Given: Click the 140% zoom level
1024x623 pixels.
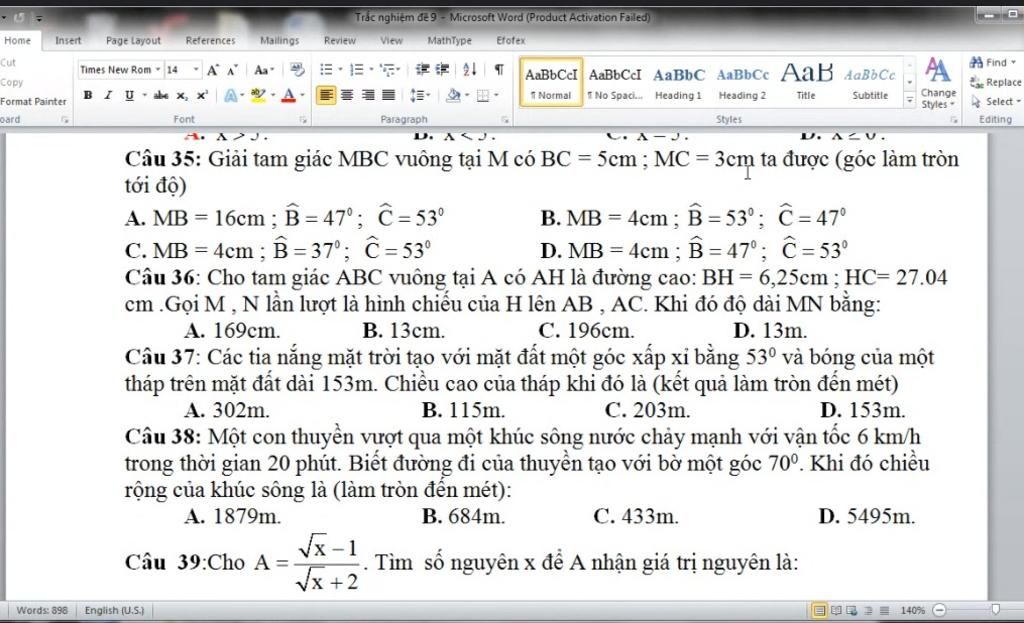Looking at the screenshot, I should [913, 611].
